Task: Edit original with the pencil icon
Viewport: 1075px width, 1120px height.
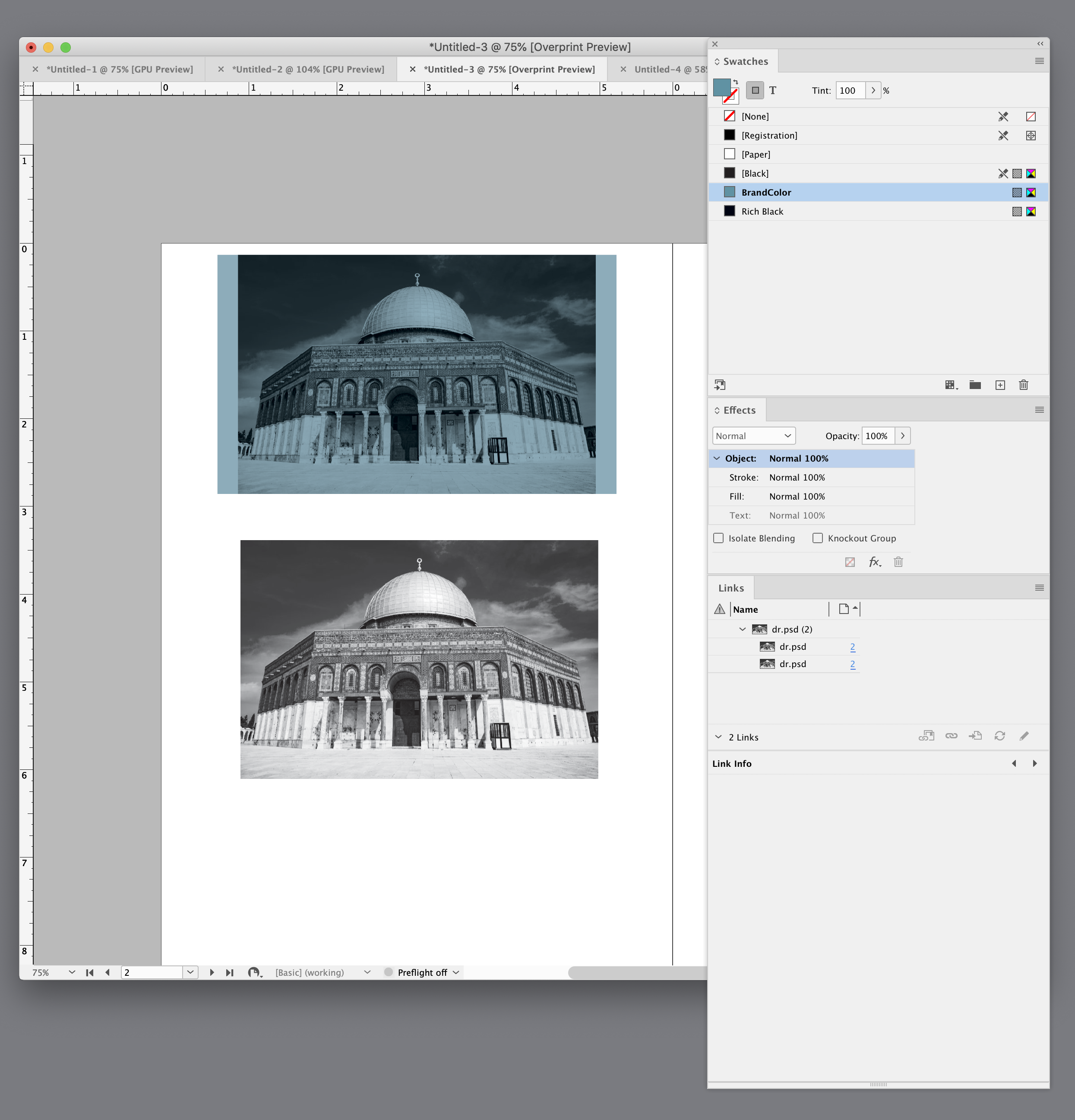Action: (1024, 736)
